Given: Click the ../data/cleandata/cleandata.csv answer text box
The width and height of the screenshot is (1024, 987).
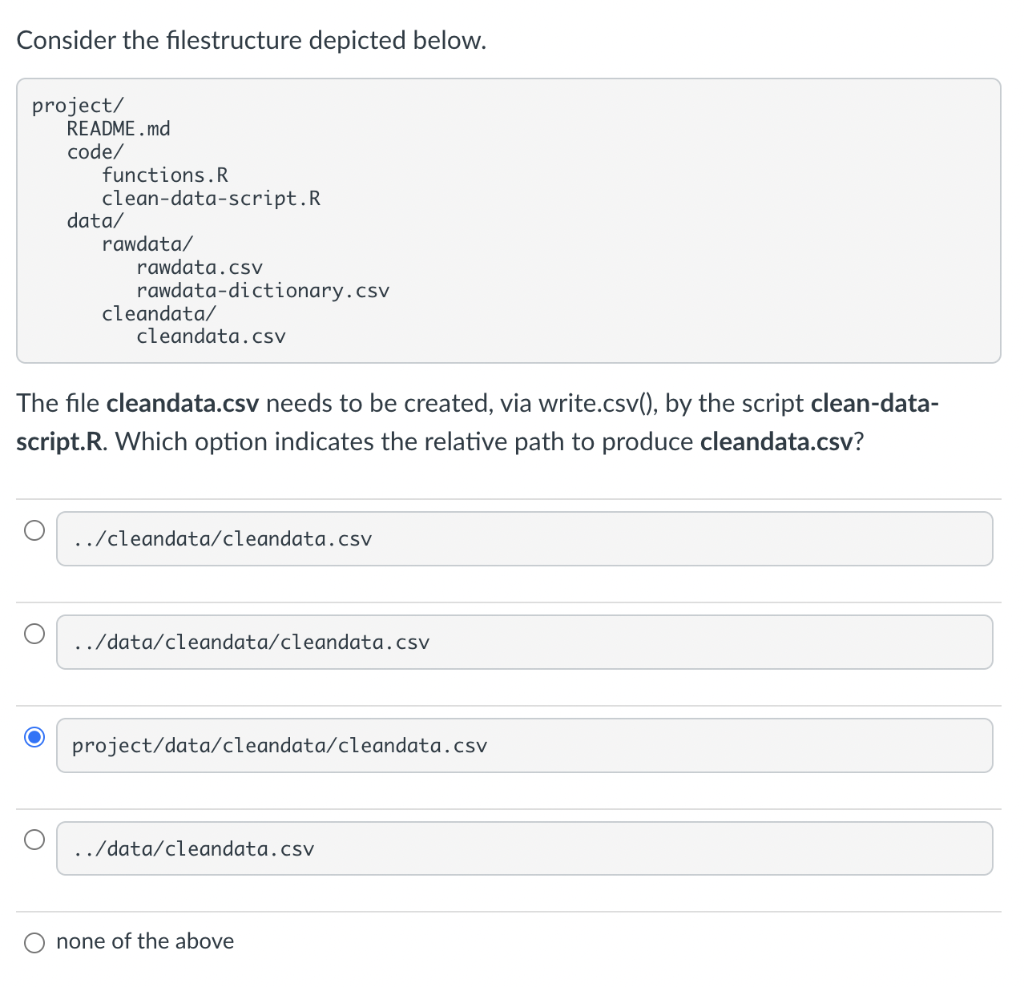Looking at the screenshot, I should coord(524,642).
